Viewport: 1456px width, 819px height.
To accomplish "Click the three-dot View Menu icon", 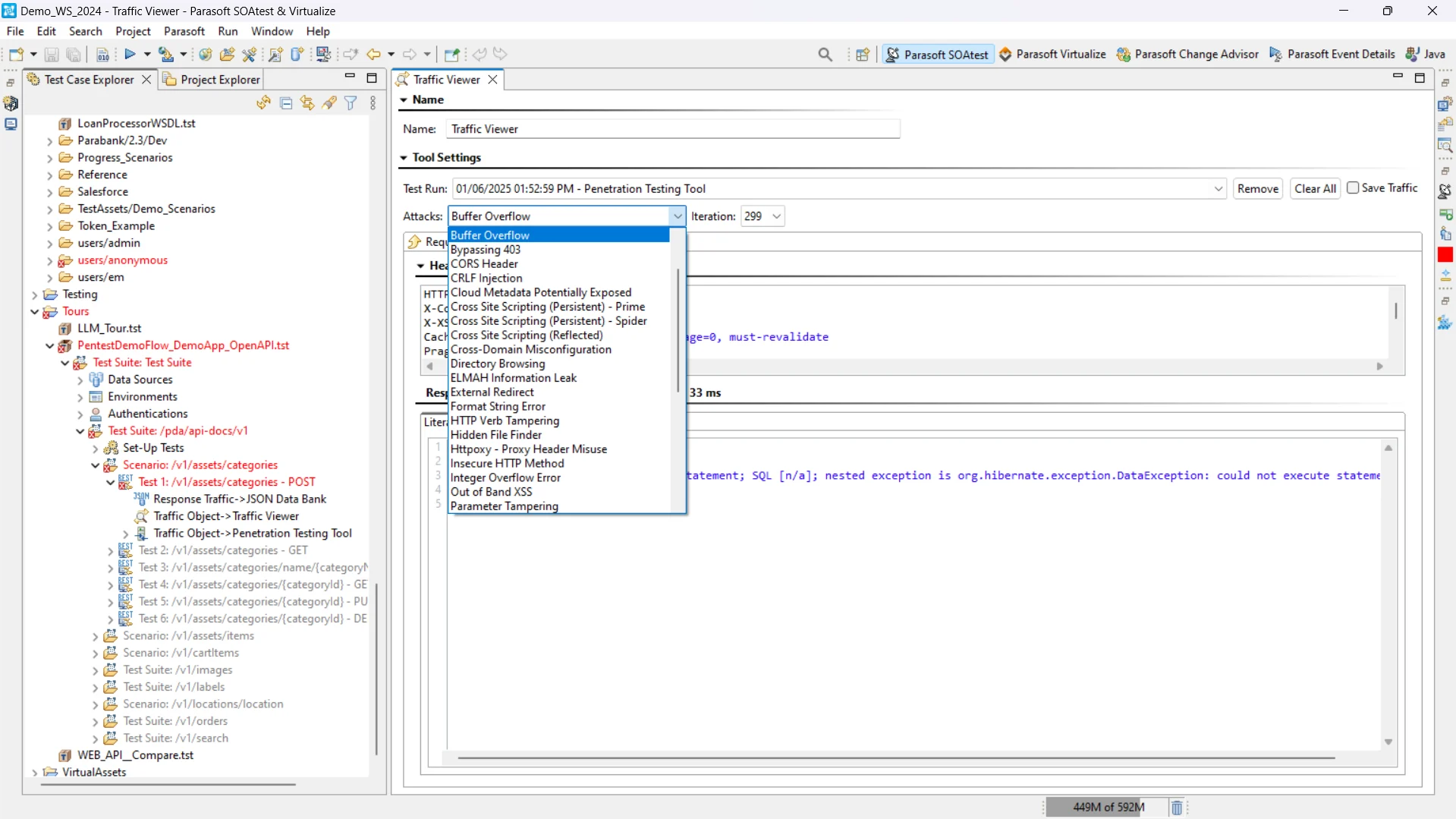I will (x=373, y=103).
